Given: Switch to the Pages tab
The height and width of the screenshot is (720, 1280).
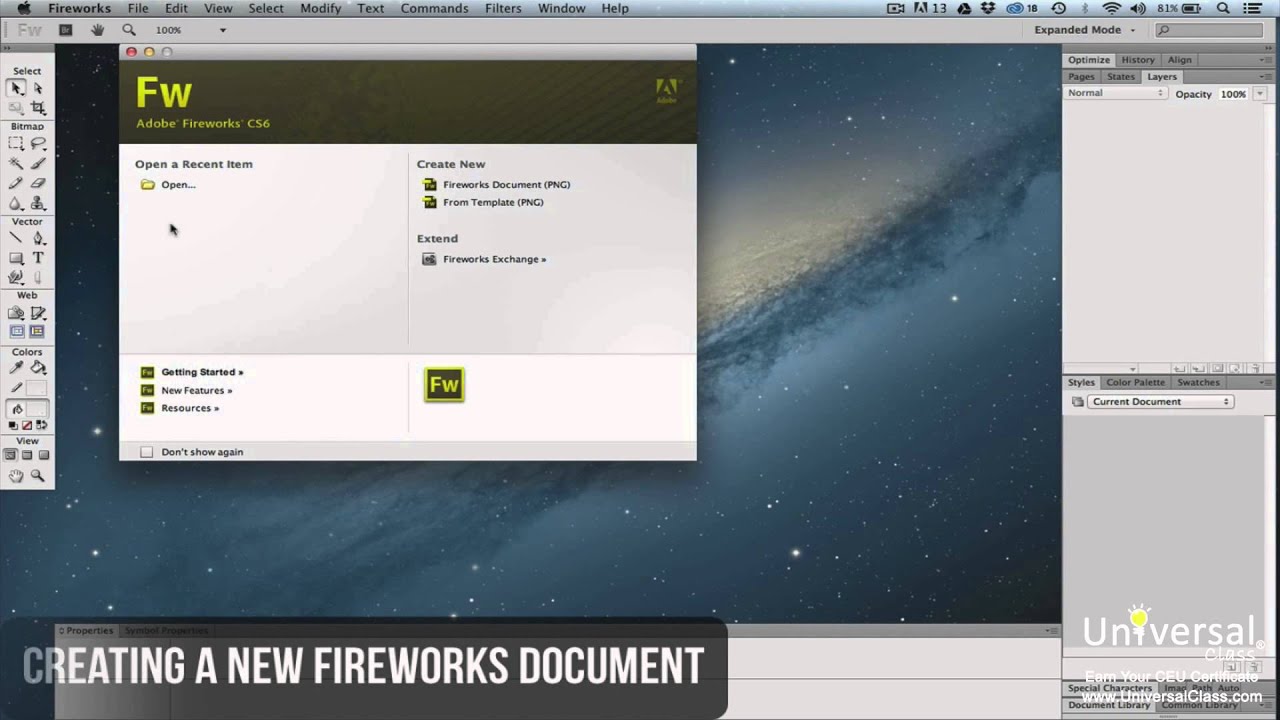Looking at the screenshot, I should pos(1081,77).
